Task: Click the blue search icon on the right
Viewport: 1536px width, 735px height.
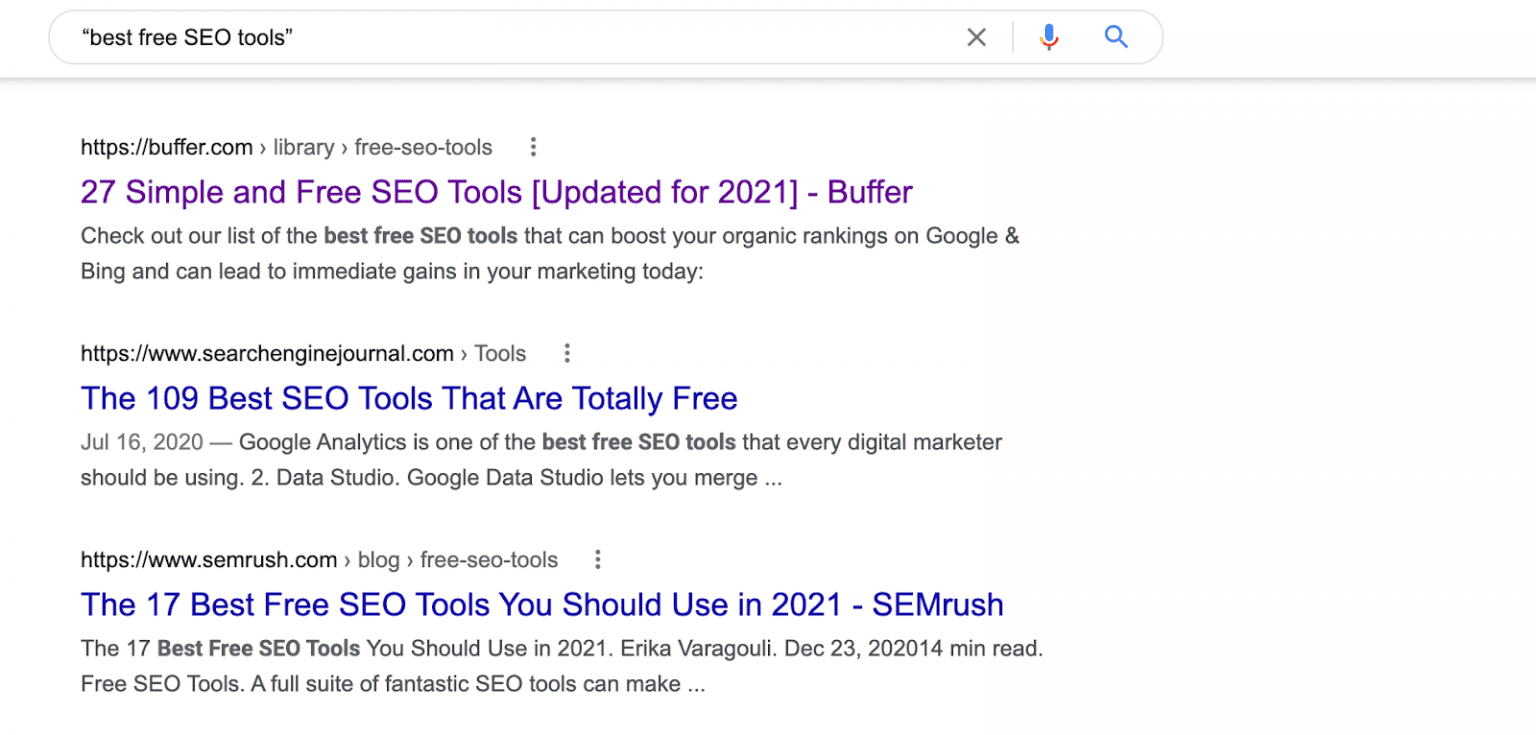Action: [1116, 37]
